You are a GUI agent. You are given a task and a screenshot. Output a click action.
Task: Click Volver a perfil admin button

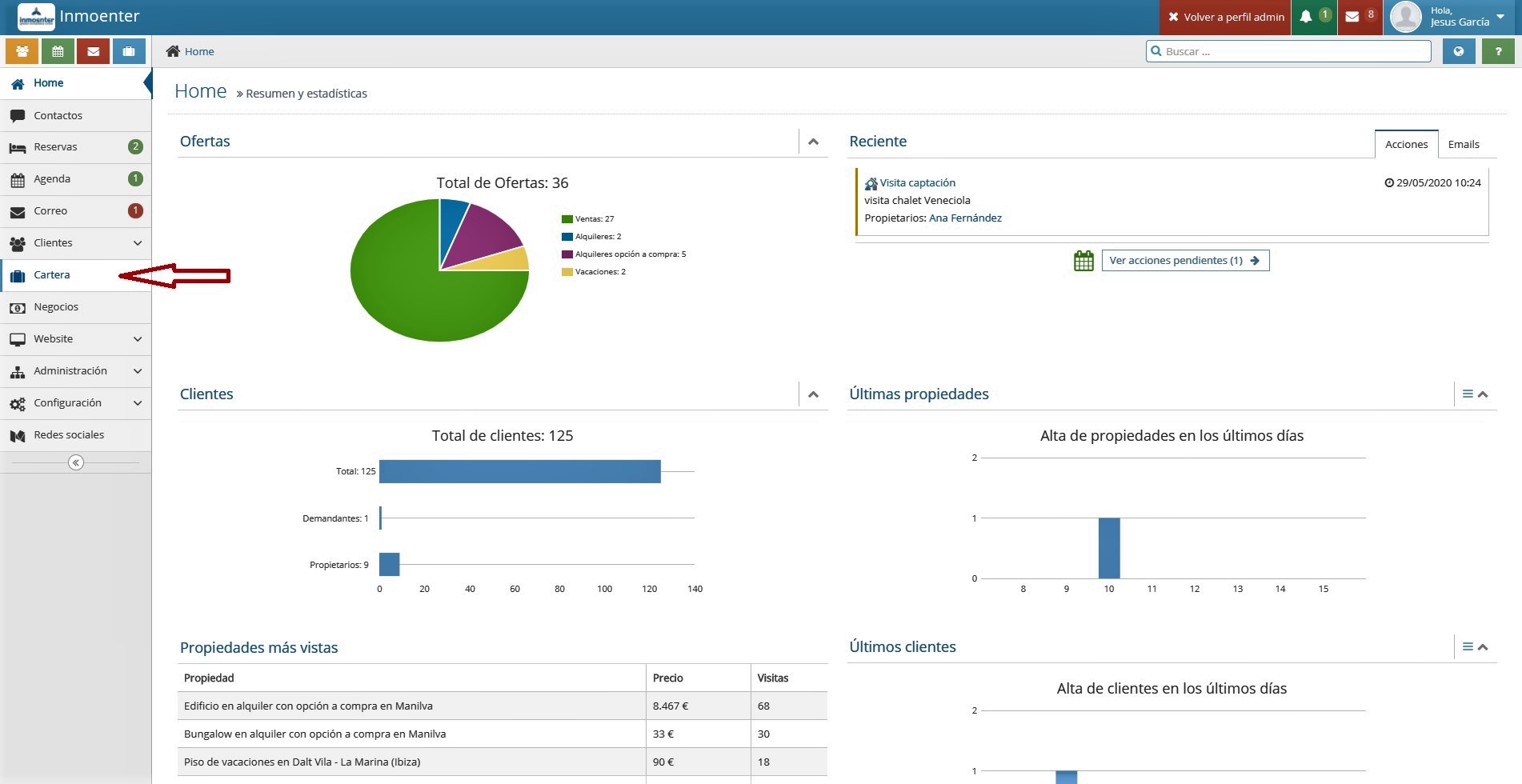pyautogui.click(x=1225, y=17)
